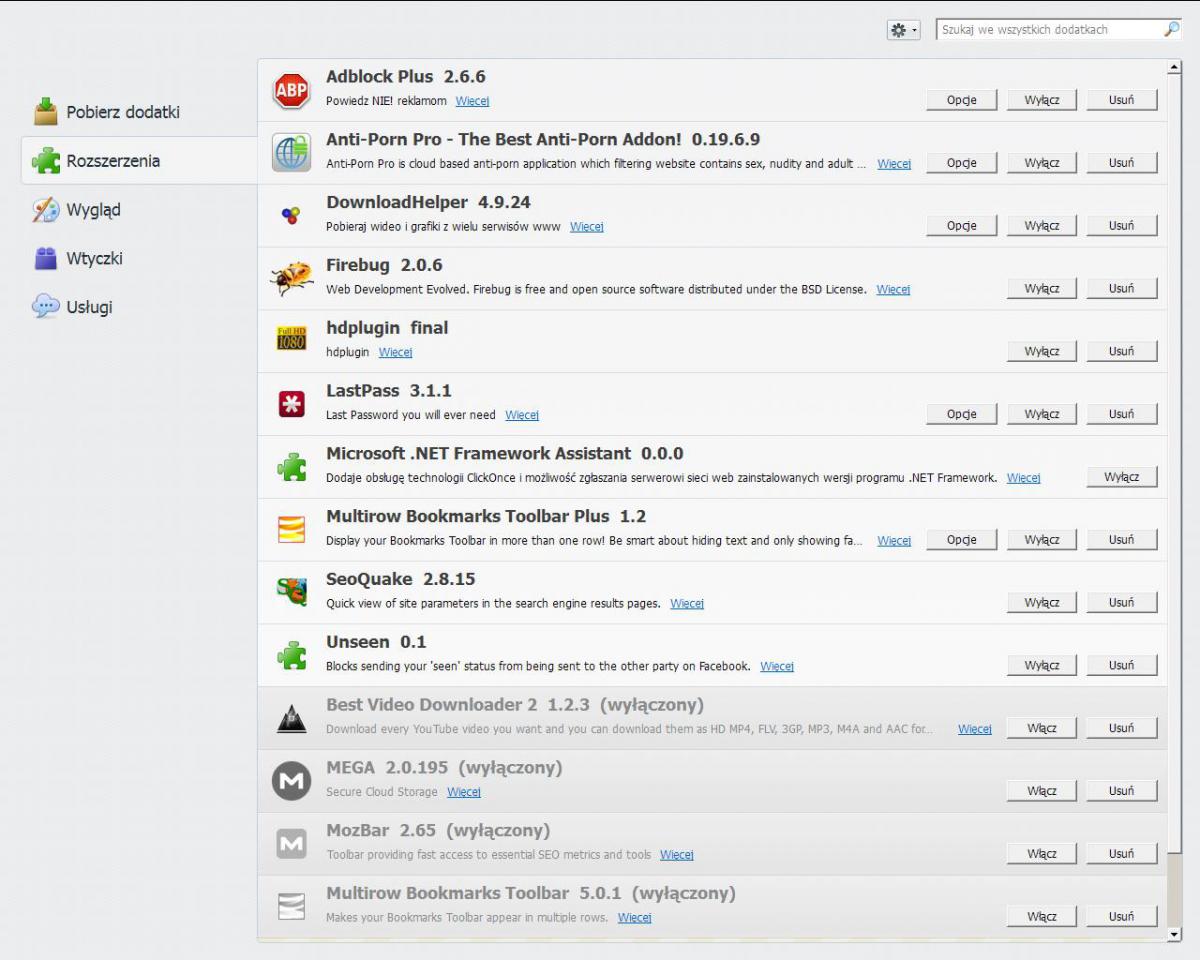
Task: Enable Best Video Downloader 2 with Włącz
Action: pyautogui.click(x=1042, y=728)
